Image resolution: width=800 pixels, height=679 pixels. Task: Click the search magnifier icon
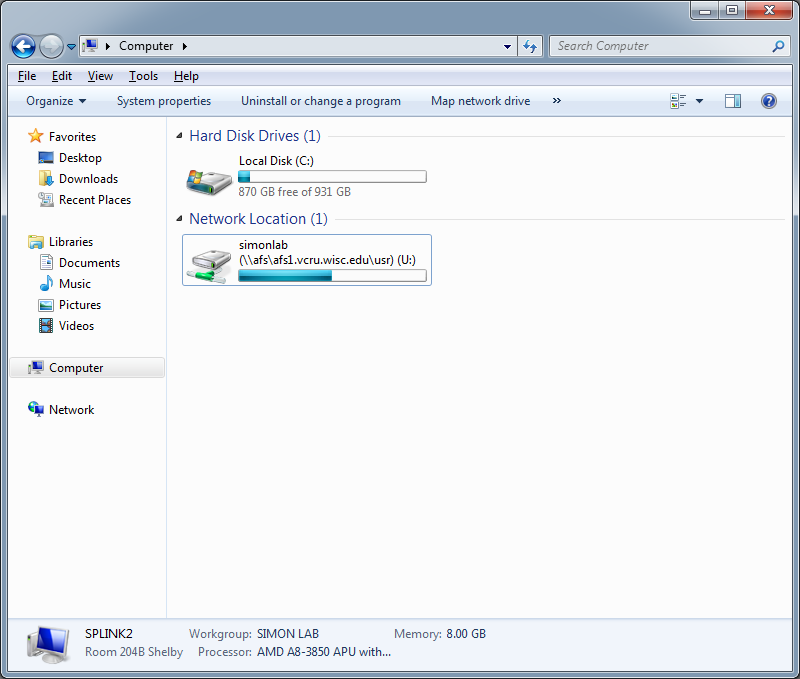point(778,46)
